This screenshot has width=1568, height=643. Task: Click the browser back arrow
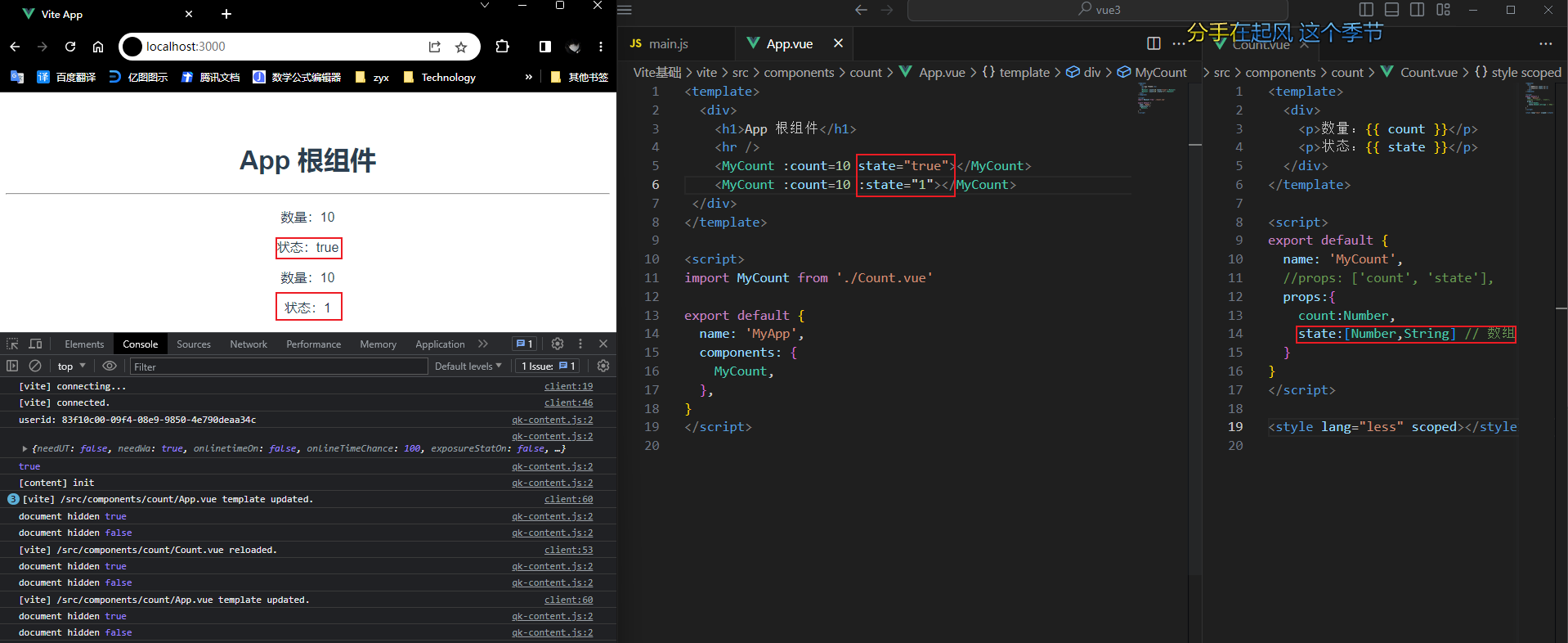pos(15,47)
